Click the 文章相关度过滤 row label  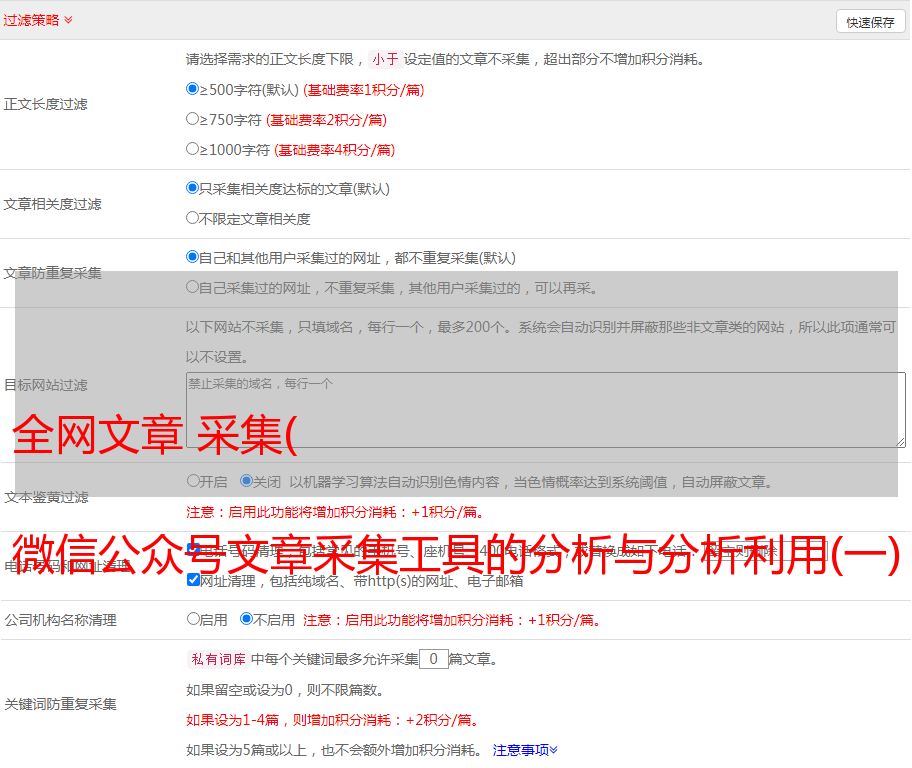click(x=52, y=204)
